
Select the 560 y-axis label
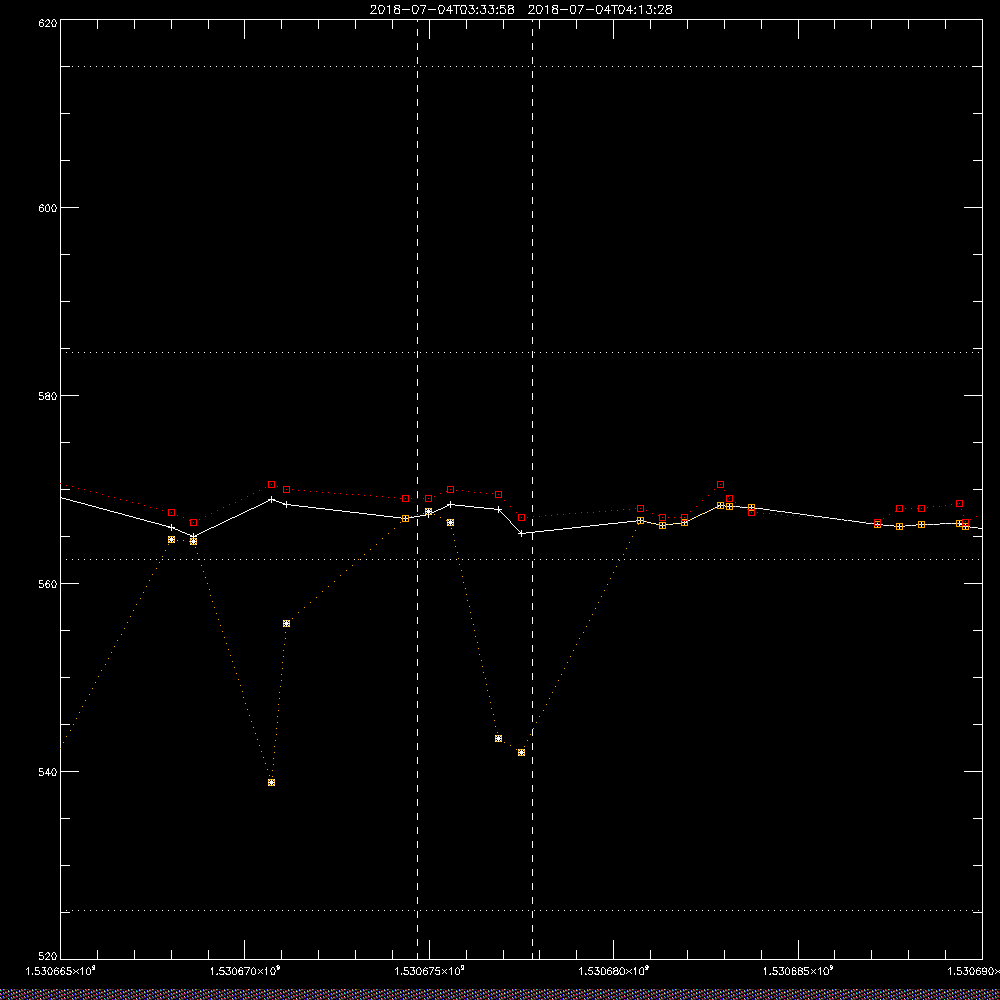click(48, 584)
